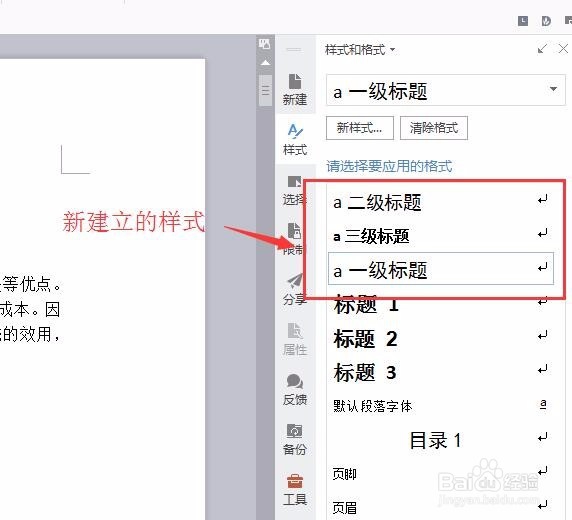Open the 备份 (Backup) sidebar tool
The width and height of the screenshot is (572, 520).
295,439
